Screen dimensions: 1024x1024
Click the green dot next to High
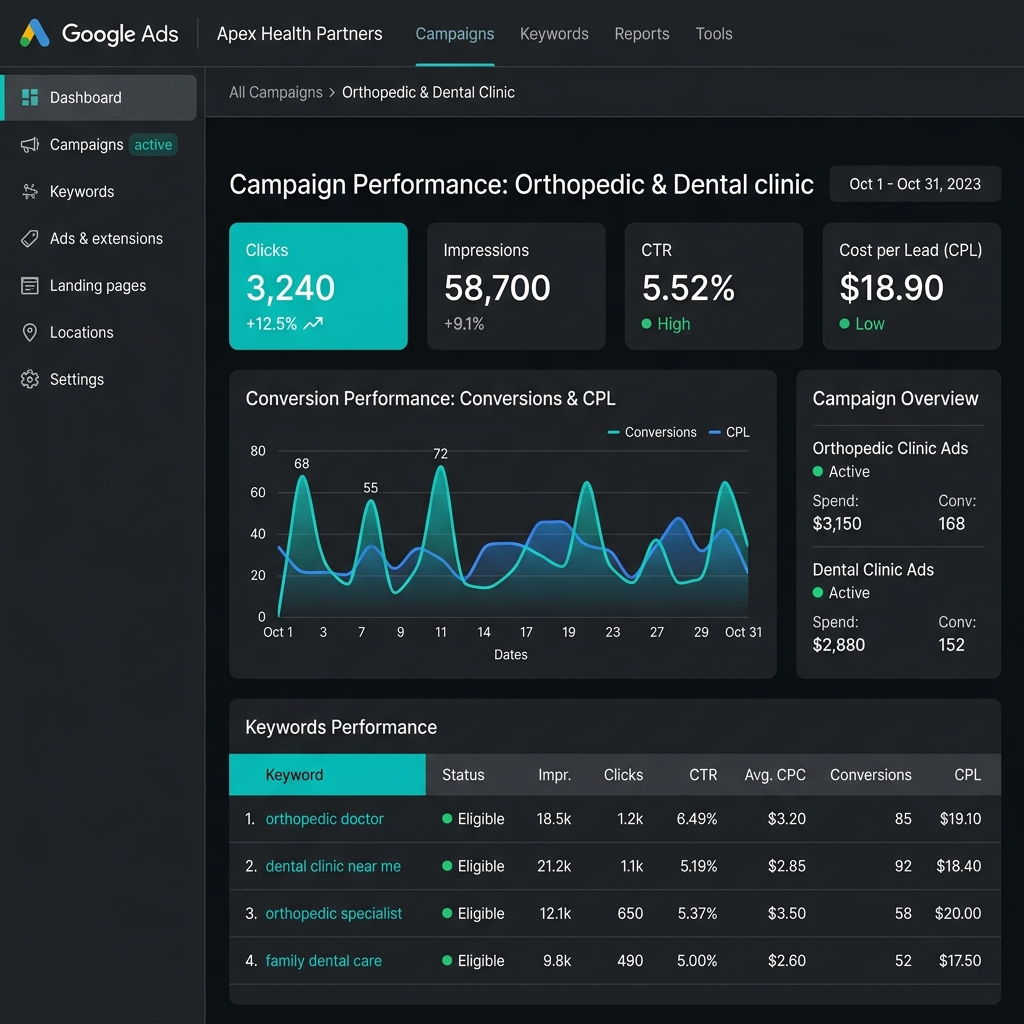click(647, 323)
